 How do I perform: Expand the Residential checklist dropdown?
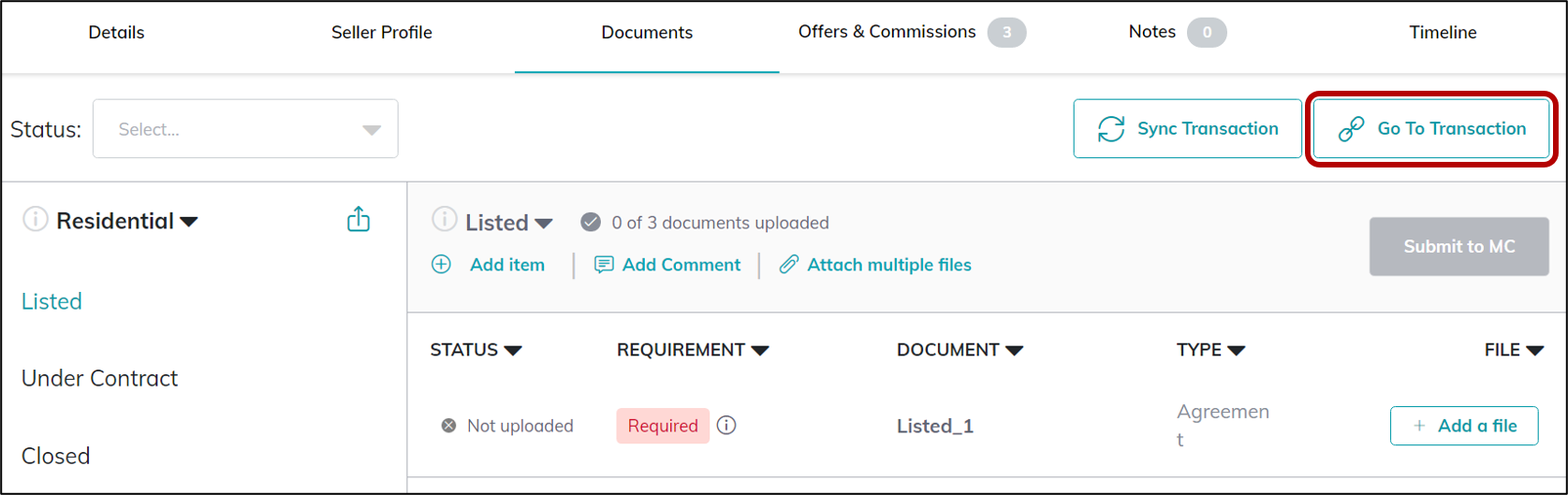pyautogui.click(x=189, y=222)
